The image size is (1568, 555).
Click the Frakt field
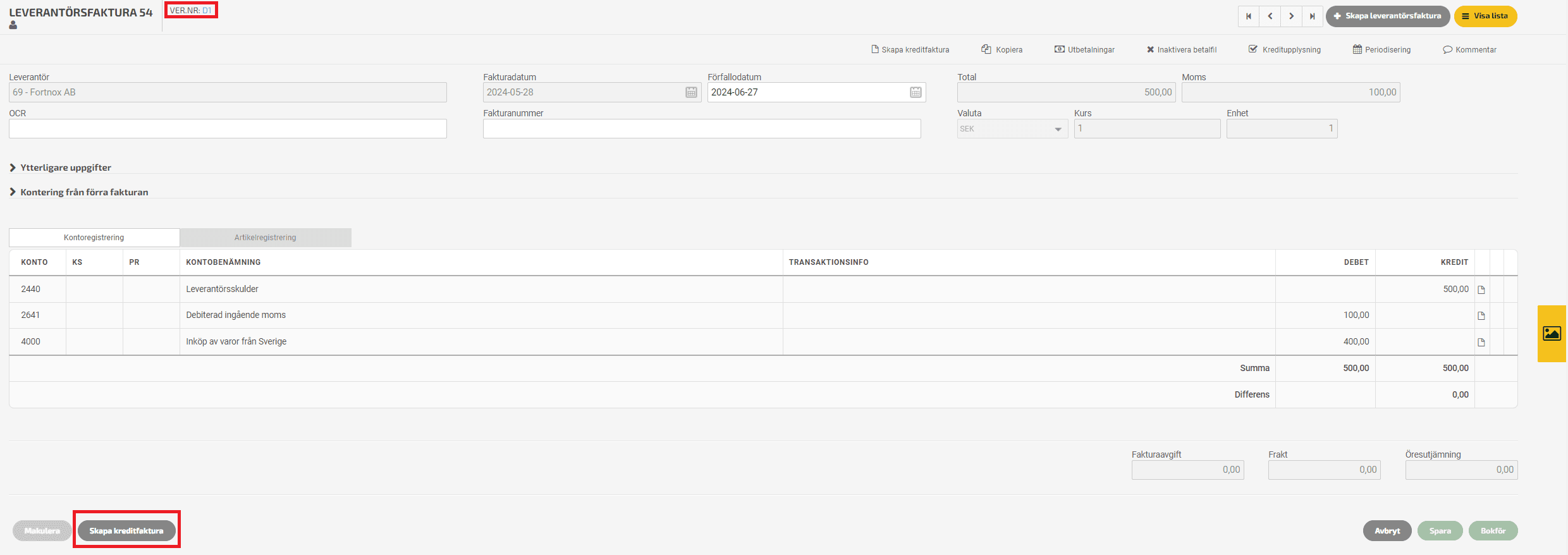coord(1324,470)
